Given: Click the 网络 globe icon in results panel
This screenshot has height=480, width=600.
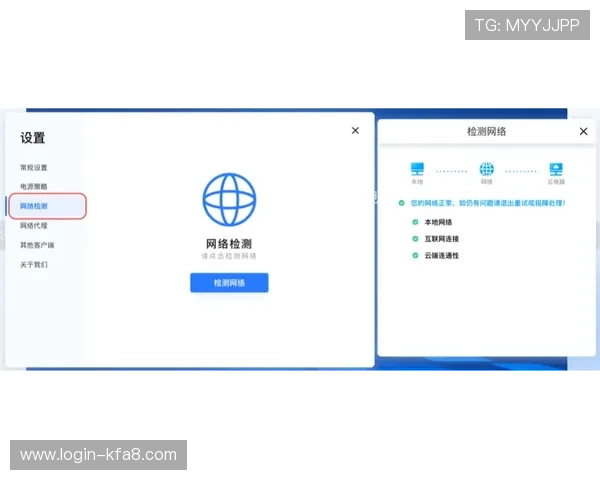Looking at the screenshot, I should 486,169.
